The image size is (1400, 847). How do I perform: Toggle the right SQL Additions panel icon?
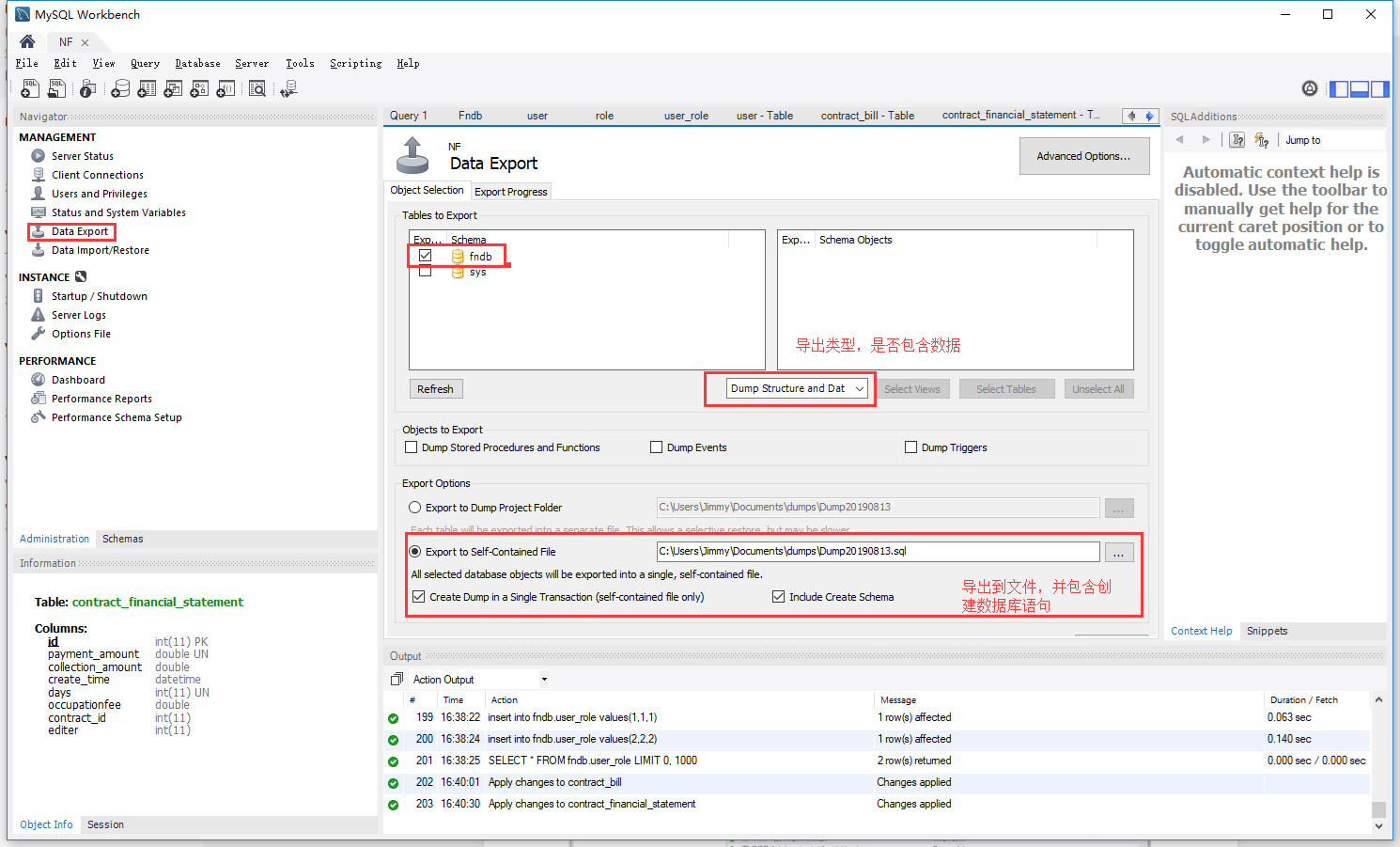pos(1379,89)
